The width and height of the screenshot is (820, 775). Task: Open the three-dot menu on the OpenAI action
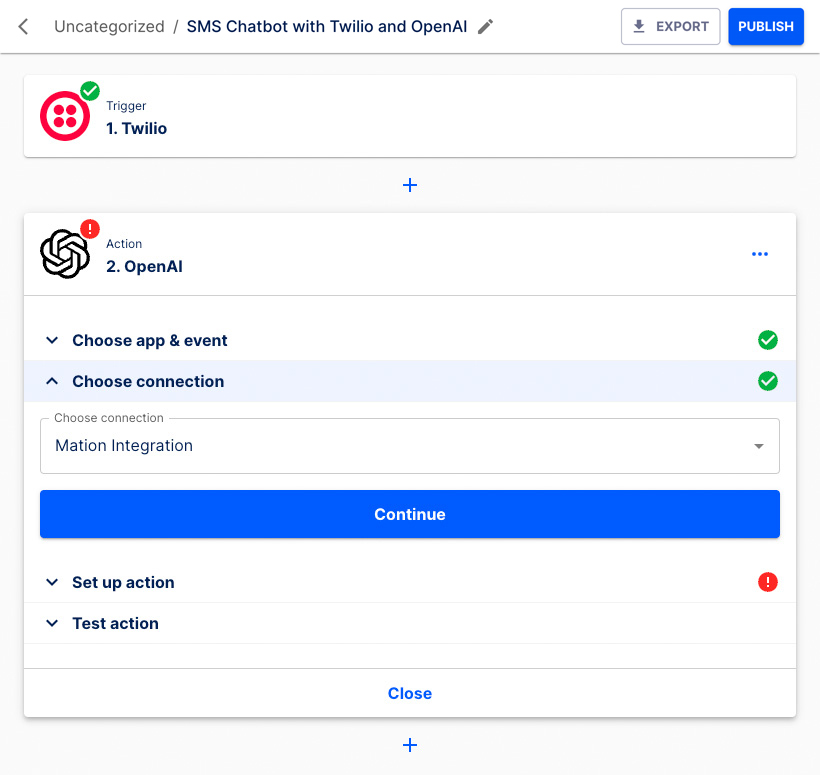[760, 254]
